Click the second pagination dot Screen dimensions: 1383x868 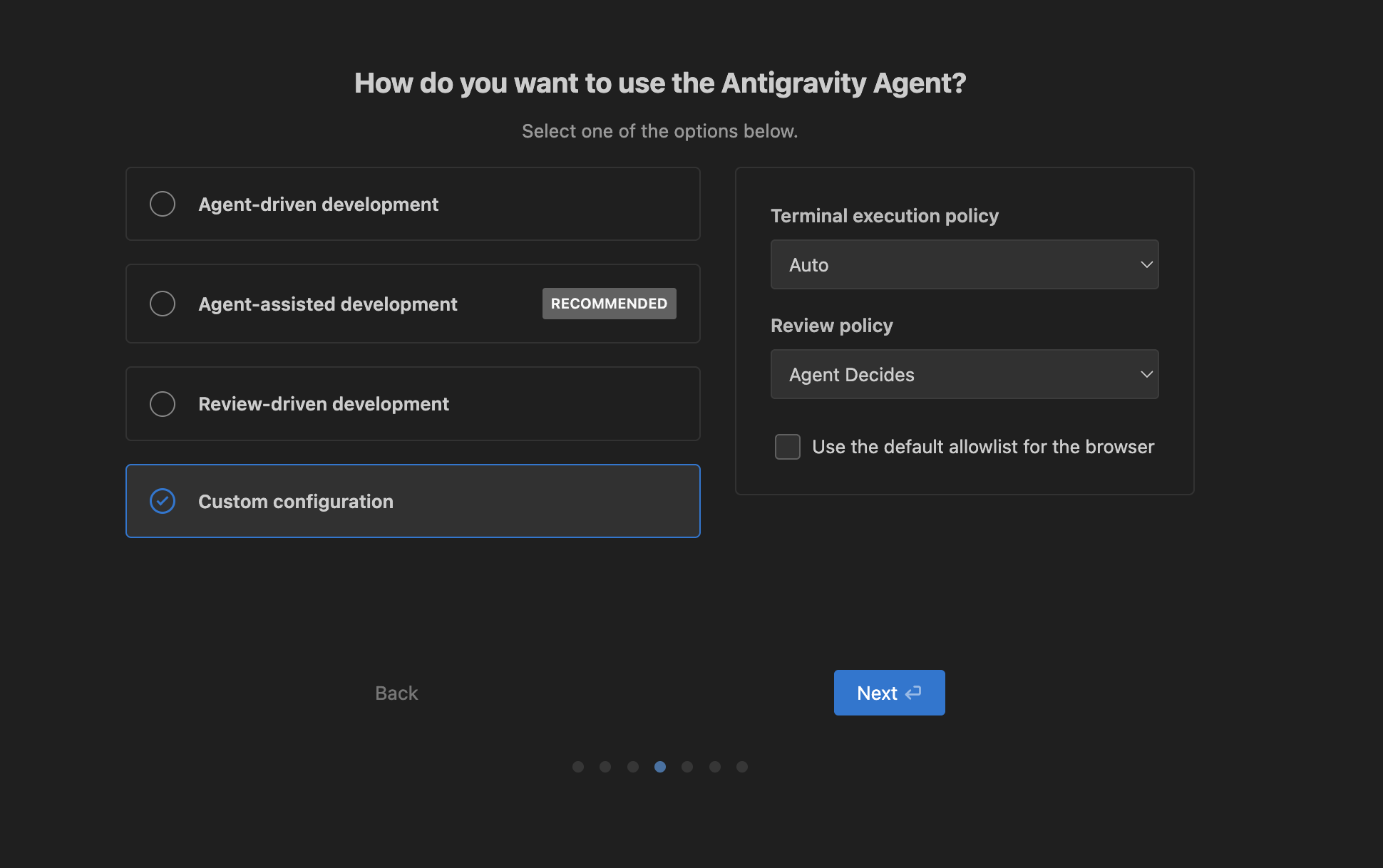(605, 767)
